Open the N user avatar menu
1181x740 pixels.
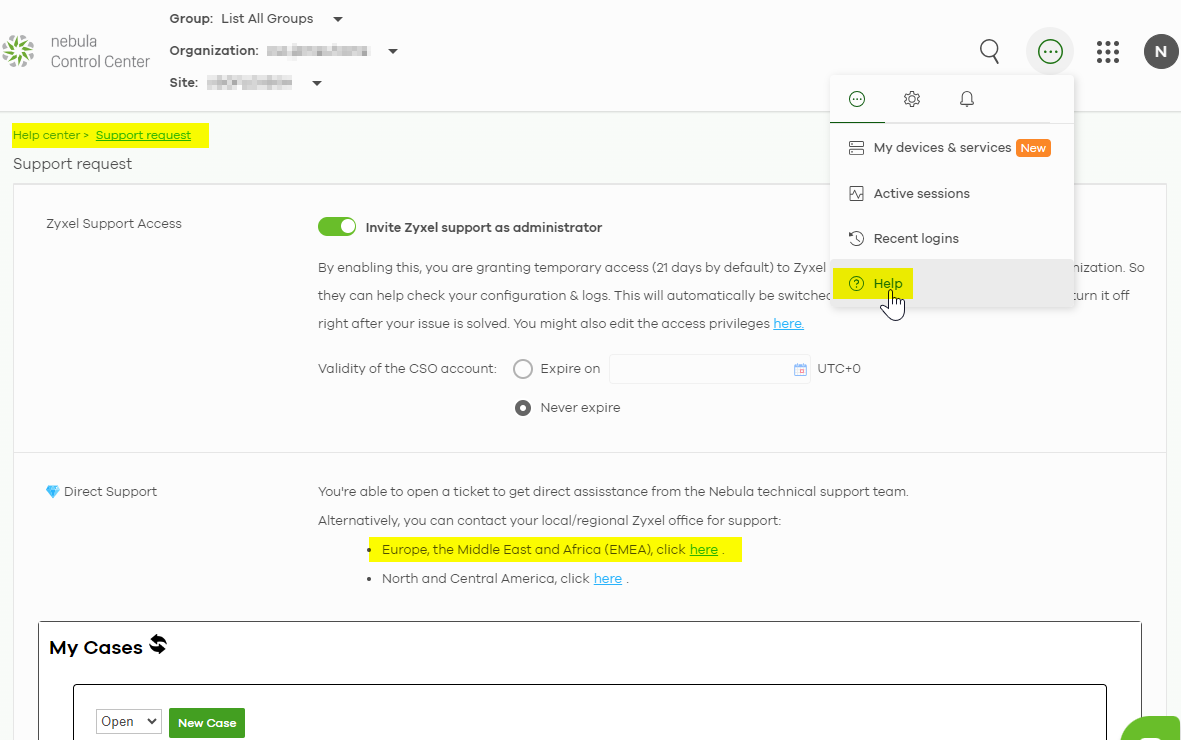click(x=1161, y=51)
